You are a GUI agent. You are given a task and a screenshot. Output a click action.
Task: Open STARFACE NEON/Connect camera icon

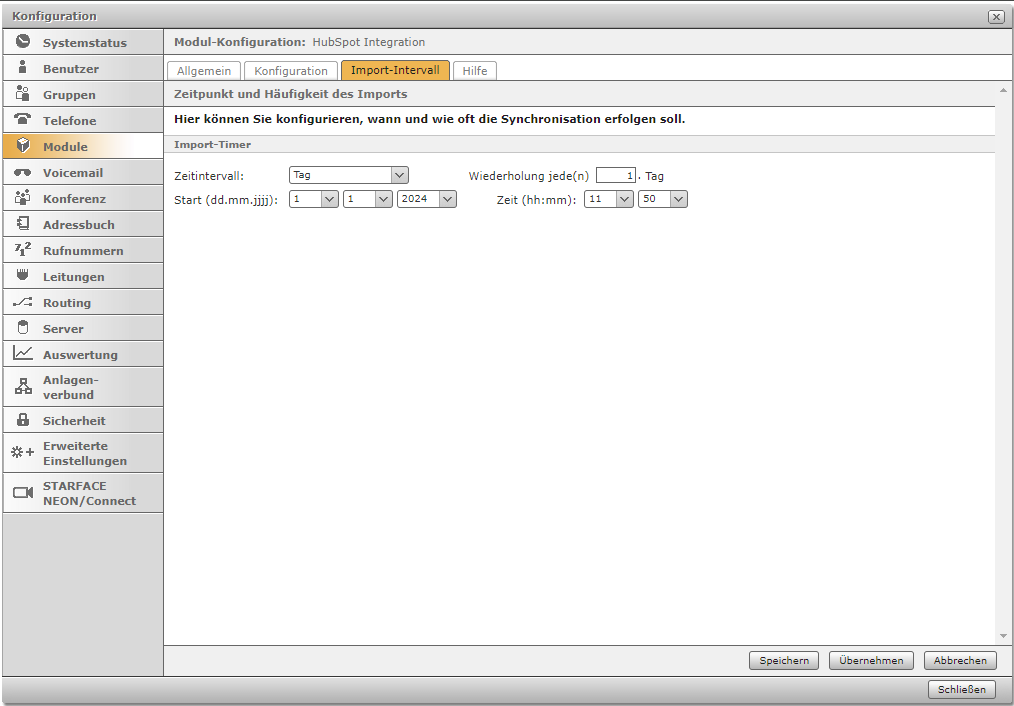(23, 493)
